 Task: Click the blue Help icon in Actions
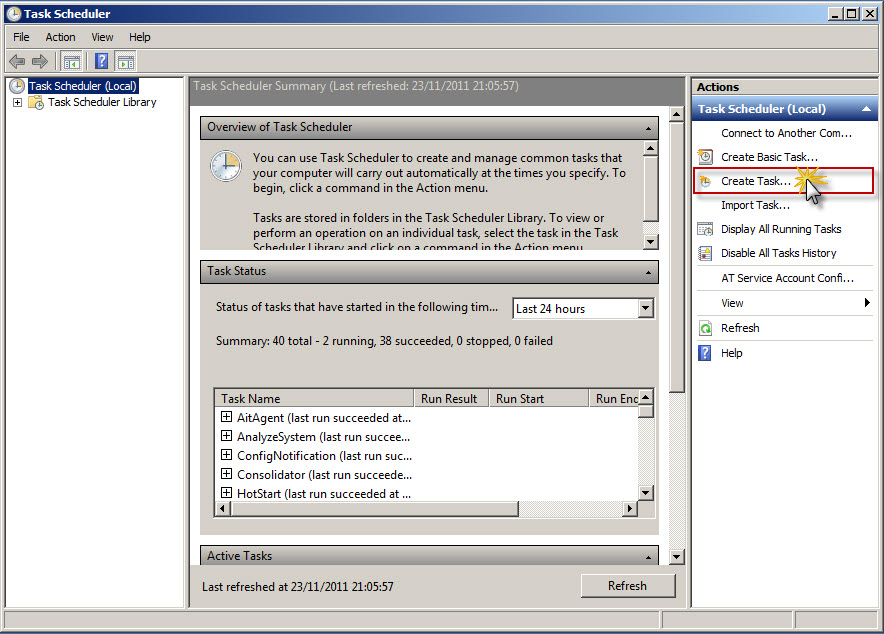pyautogui.click(x=705, y=353)
